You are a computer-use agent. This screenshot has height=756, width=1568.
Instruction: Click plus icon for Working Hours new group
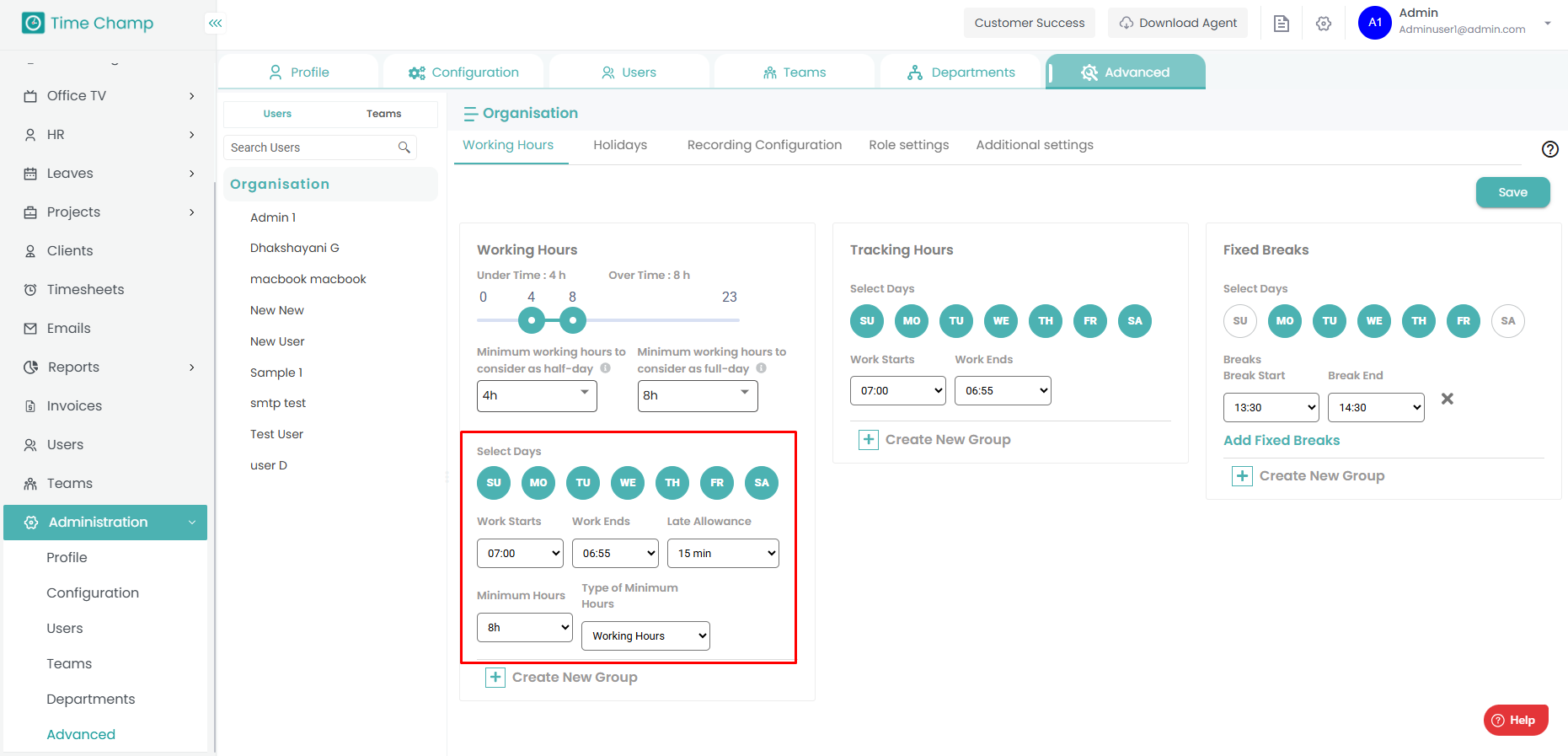pyautogui.click(x=495, y=678)
